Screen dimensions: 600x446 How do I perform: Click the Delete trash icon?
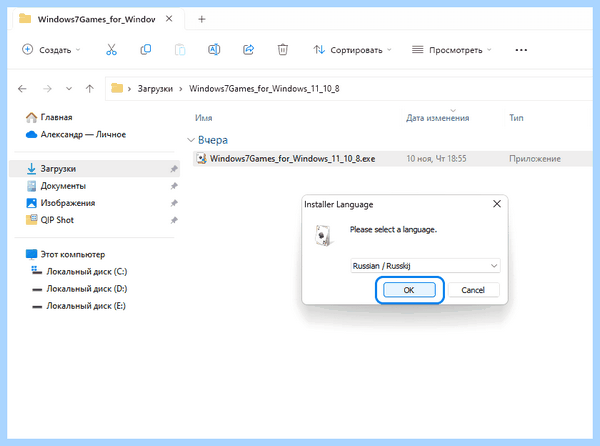(x=283, y=50)
